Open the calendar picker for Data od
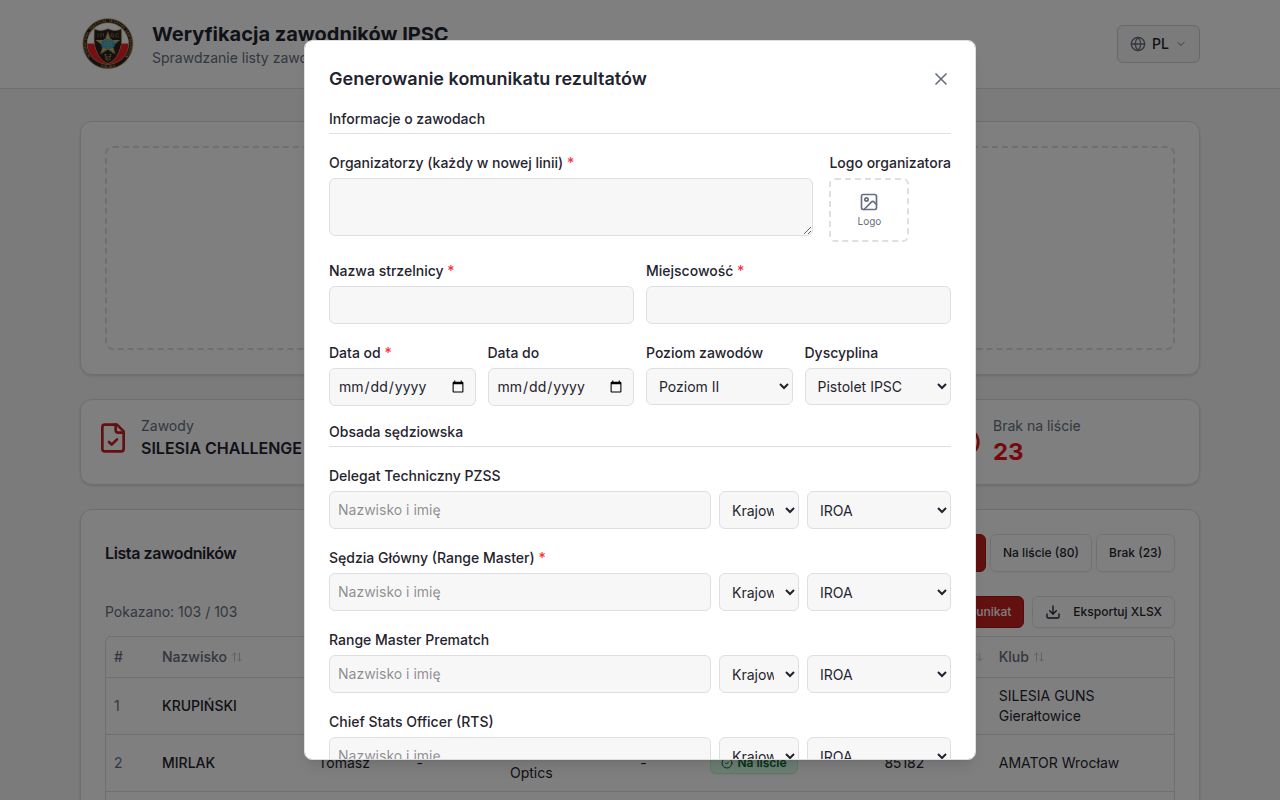 (x=458, y=387)
